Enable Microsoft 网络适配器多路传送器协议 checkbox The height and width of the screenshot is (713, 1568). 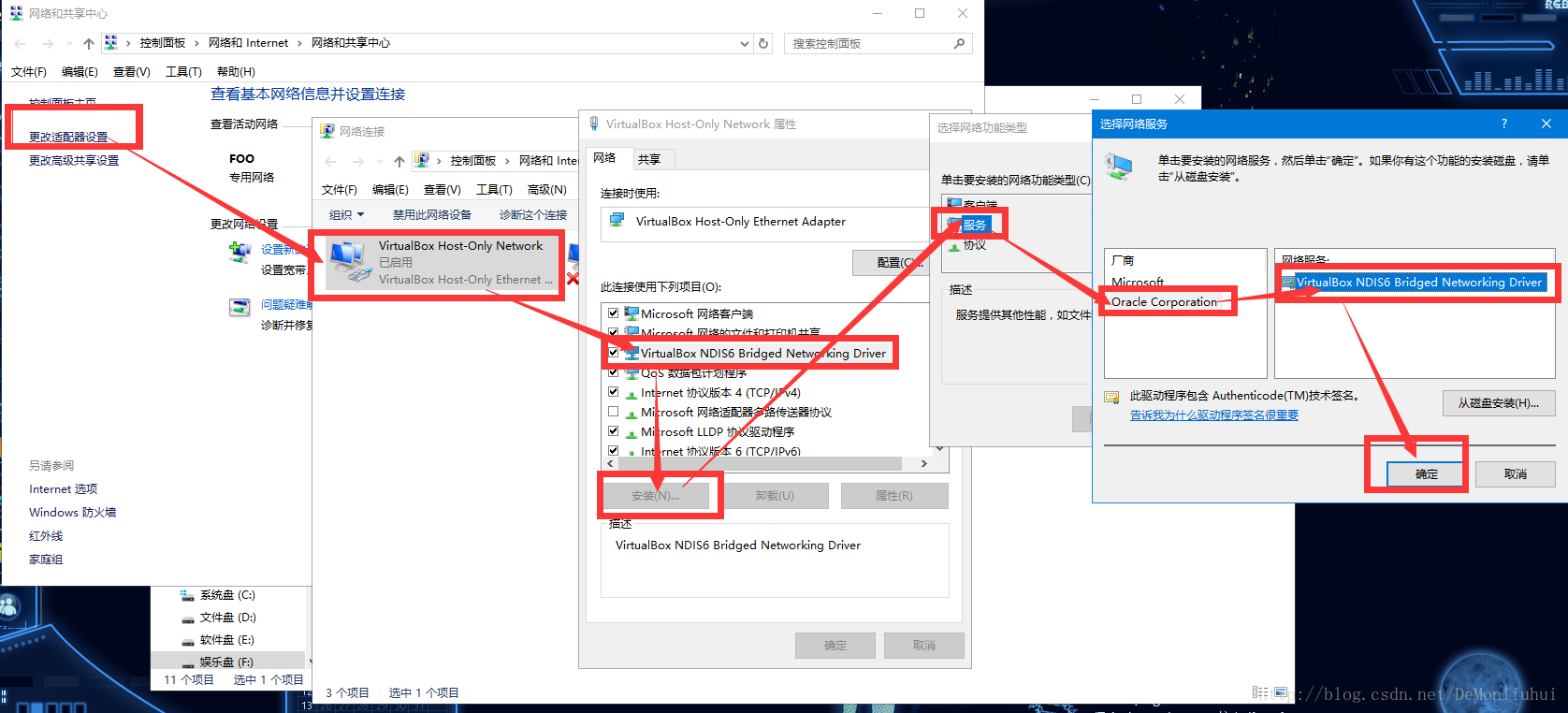(614, 412)
